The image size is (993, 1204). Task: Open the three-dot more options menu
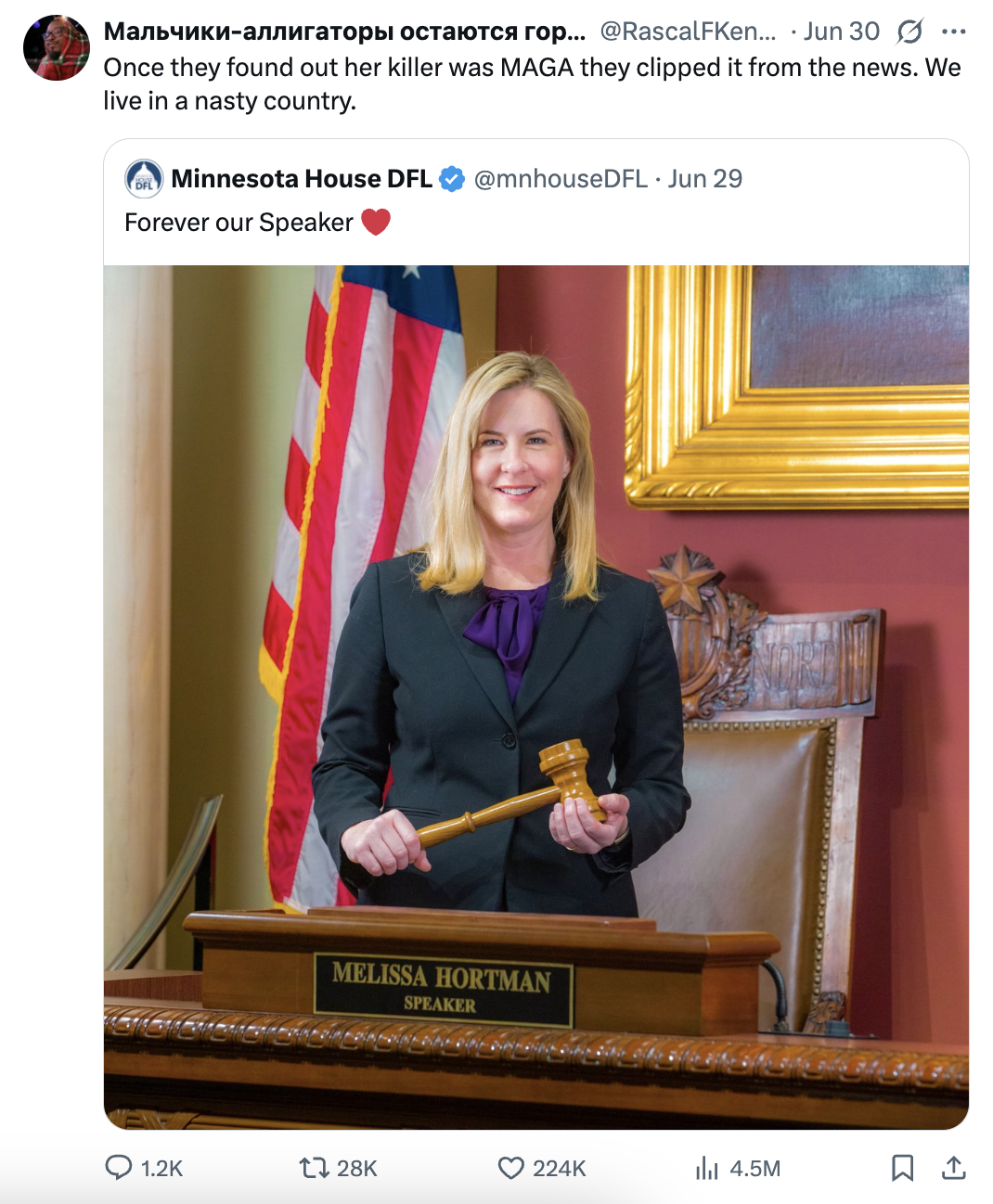(954, 32)
